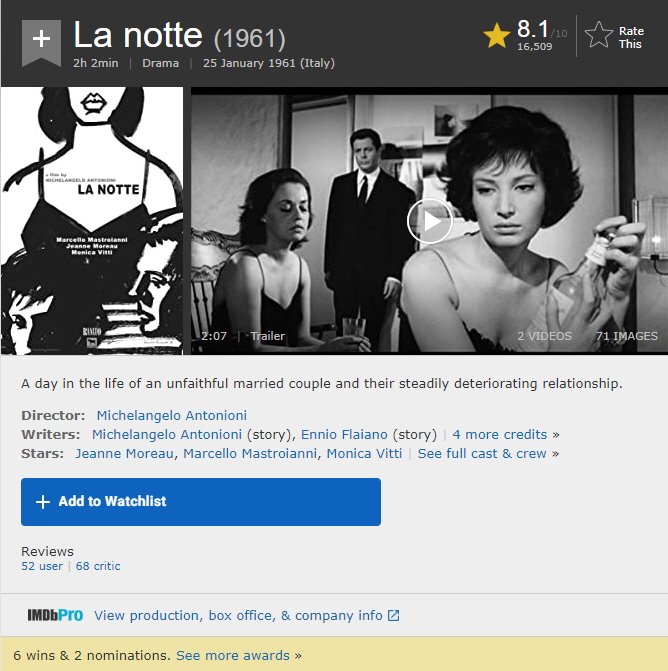The height and width of the screenshot is (671, 668).
Task: Expand See more awards
Action: [x=234, y=656]
